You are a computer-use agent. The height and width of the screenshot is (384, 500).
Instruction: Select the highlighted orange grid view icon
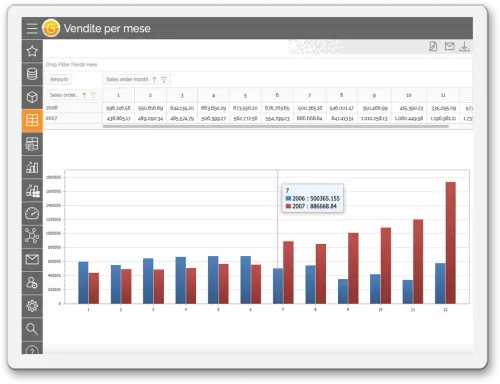32,120
